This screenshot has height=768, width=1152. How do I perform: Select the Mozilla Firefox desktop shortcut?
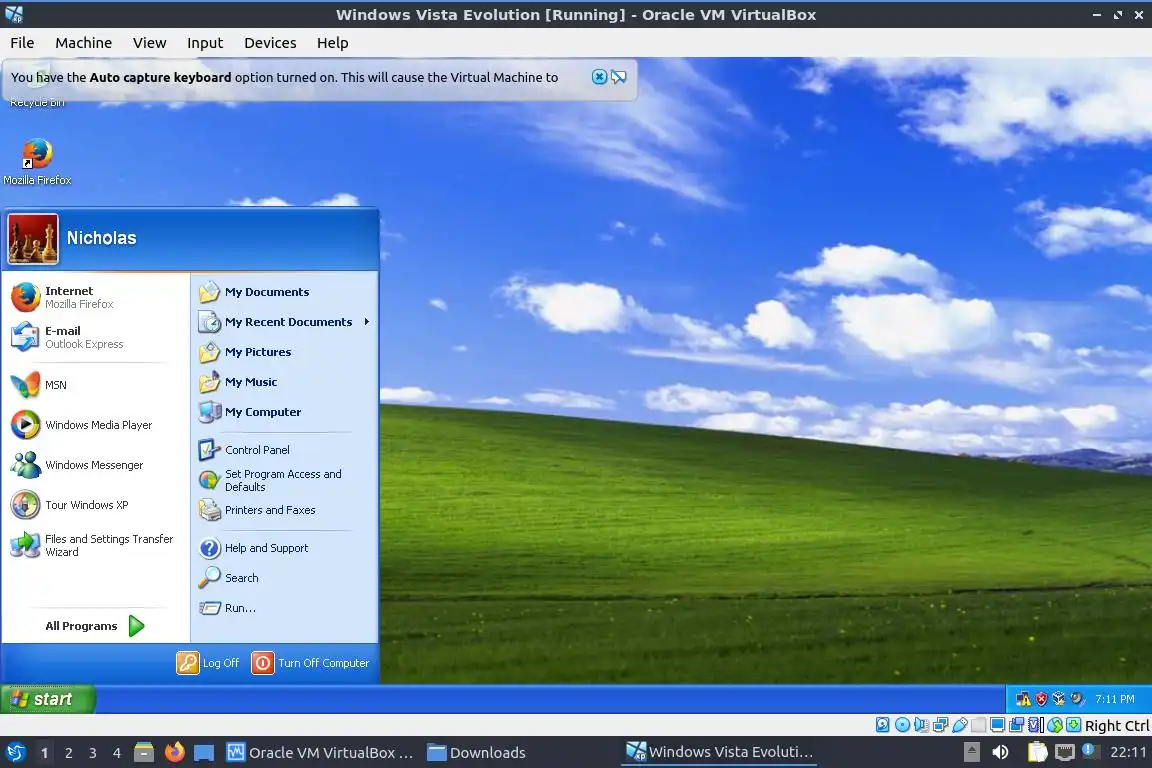click(37, 162)
